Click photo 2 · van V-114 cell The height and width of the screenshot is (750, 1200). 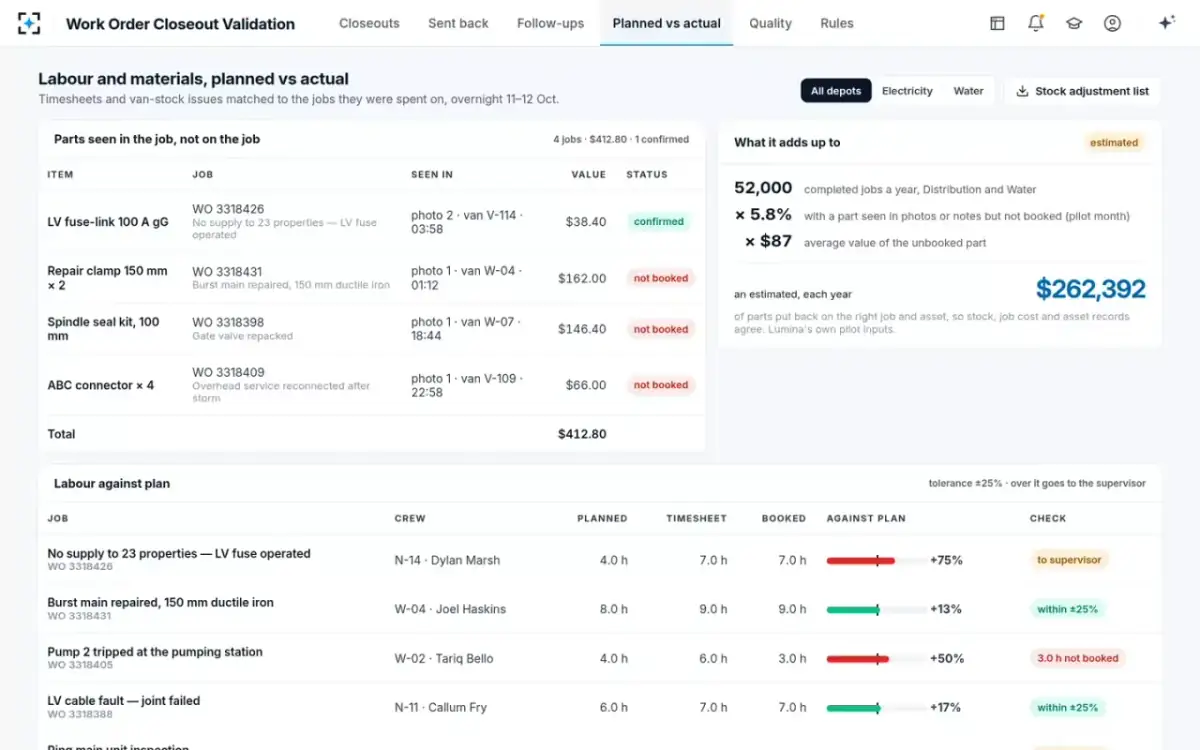(x=467, y=222)
